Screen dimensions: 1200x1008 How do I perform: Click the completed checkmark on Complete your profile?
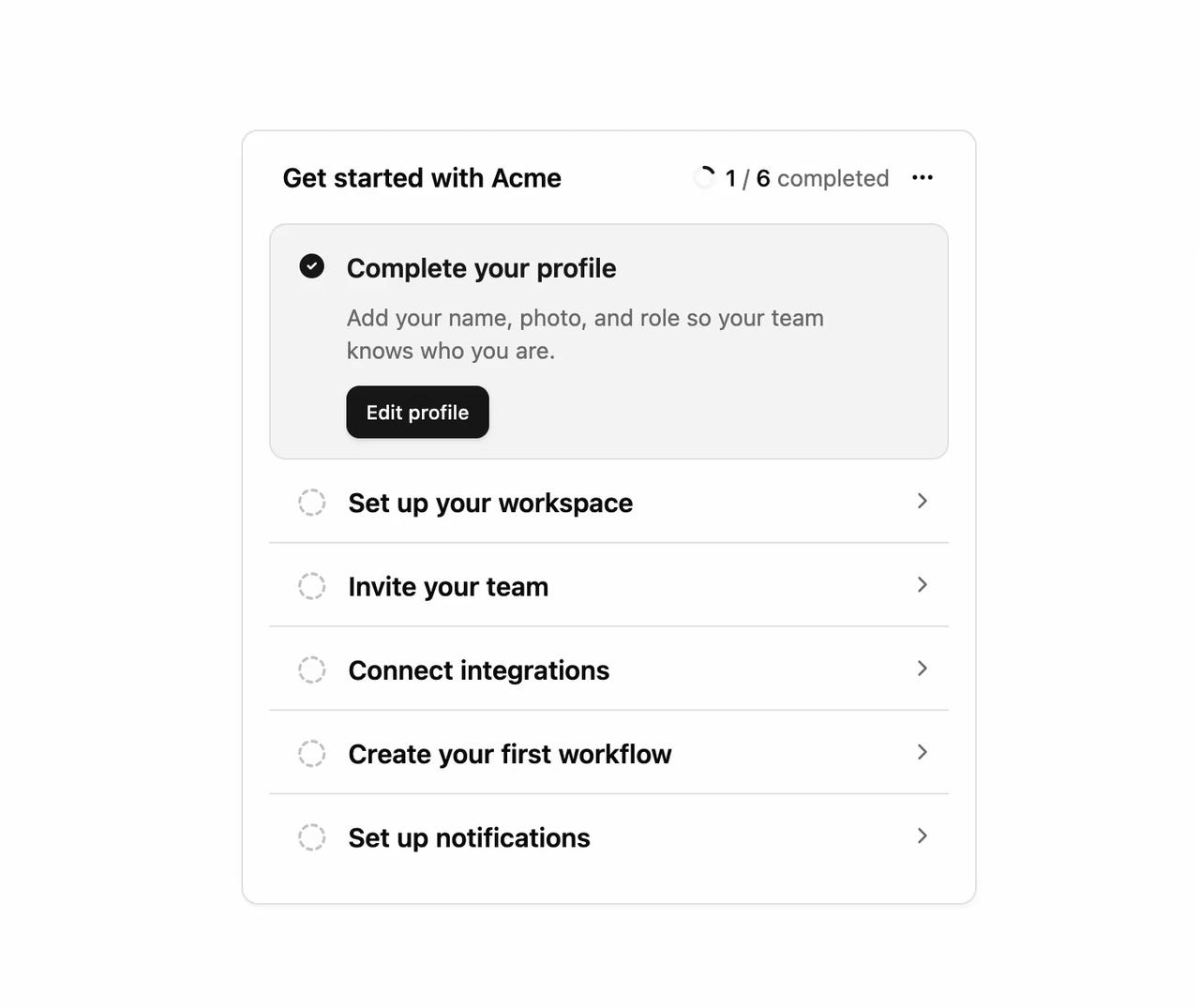(x=312, y=266)
